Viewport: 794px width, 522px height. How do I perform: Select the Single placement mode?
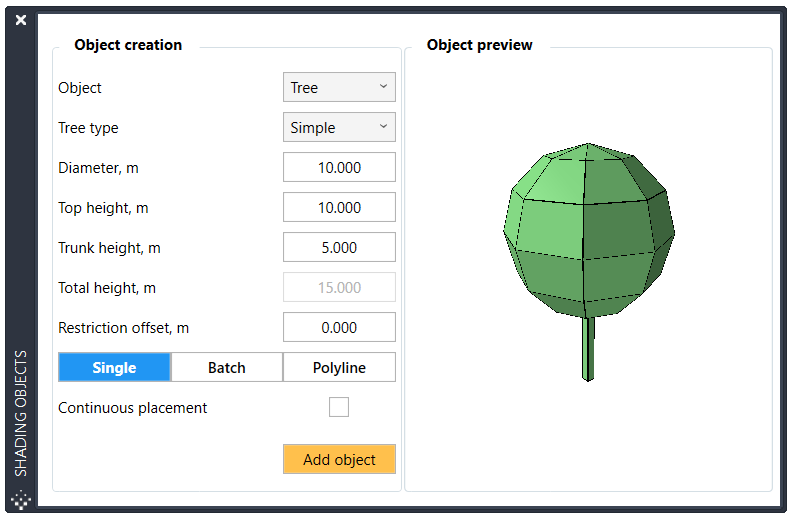click(115, 368)
